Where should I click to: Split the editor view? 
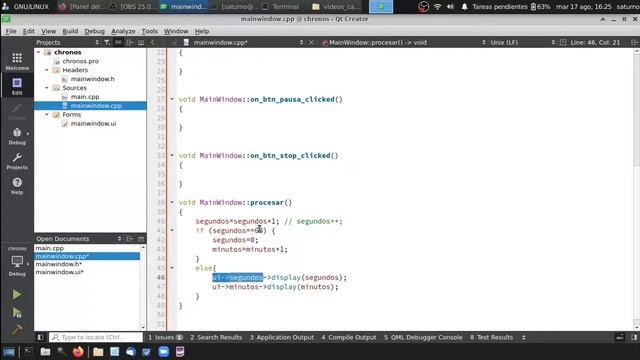[x=634, y=42]
